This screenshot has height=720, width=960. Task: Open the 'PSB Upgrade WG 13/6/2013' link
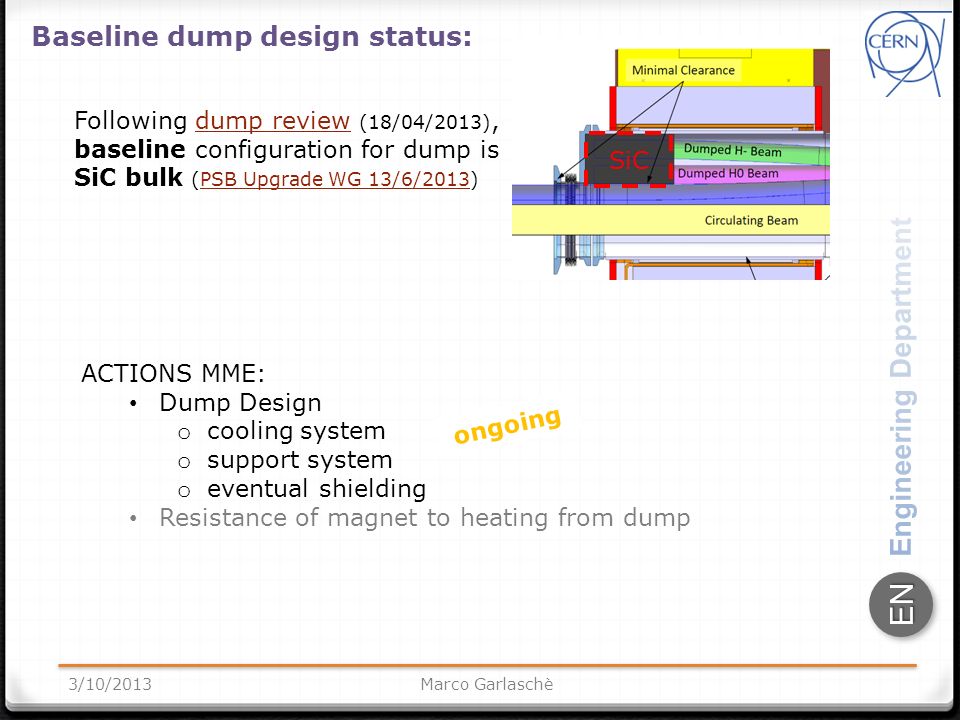pyautogui.click(x=335, y=179)
